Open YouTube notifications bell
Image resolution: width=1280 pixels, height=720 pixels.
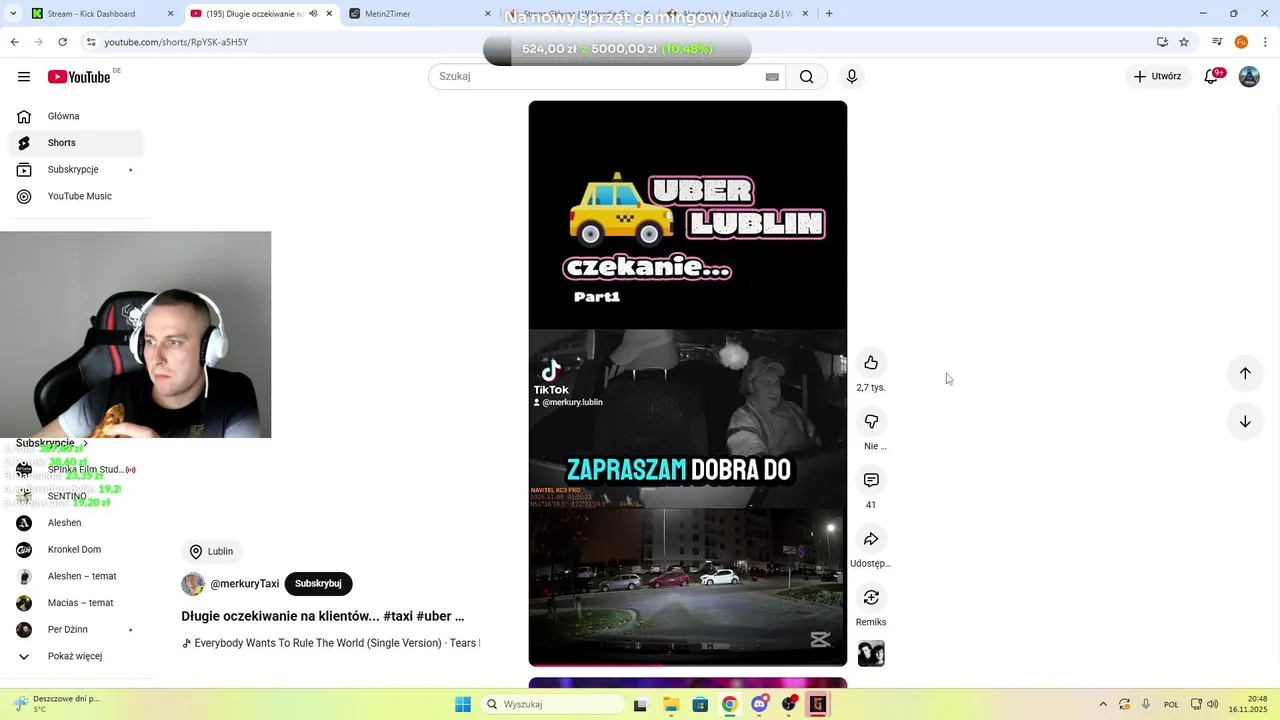pyautogui.click(x=1211, y=76)
